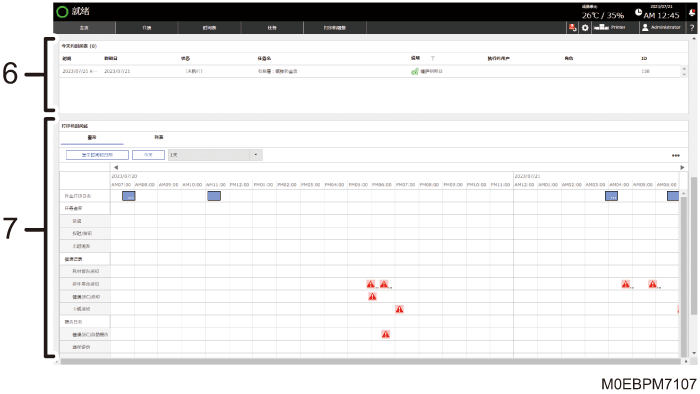Click the warning marker in 07/21 AM04:00 column
700x394 pixels.
(x=625, y=284)
